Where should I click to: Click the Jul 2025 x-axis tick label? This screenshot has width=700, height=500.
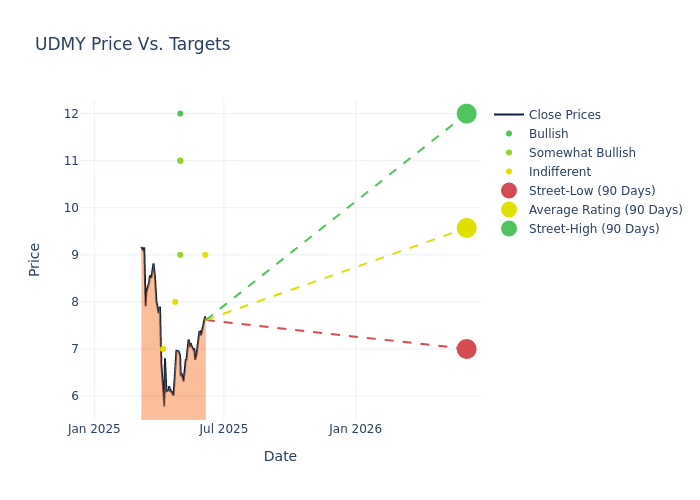(x=224, y=429)
